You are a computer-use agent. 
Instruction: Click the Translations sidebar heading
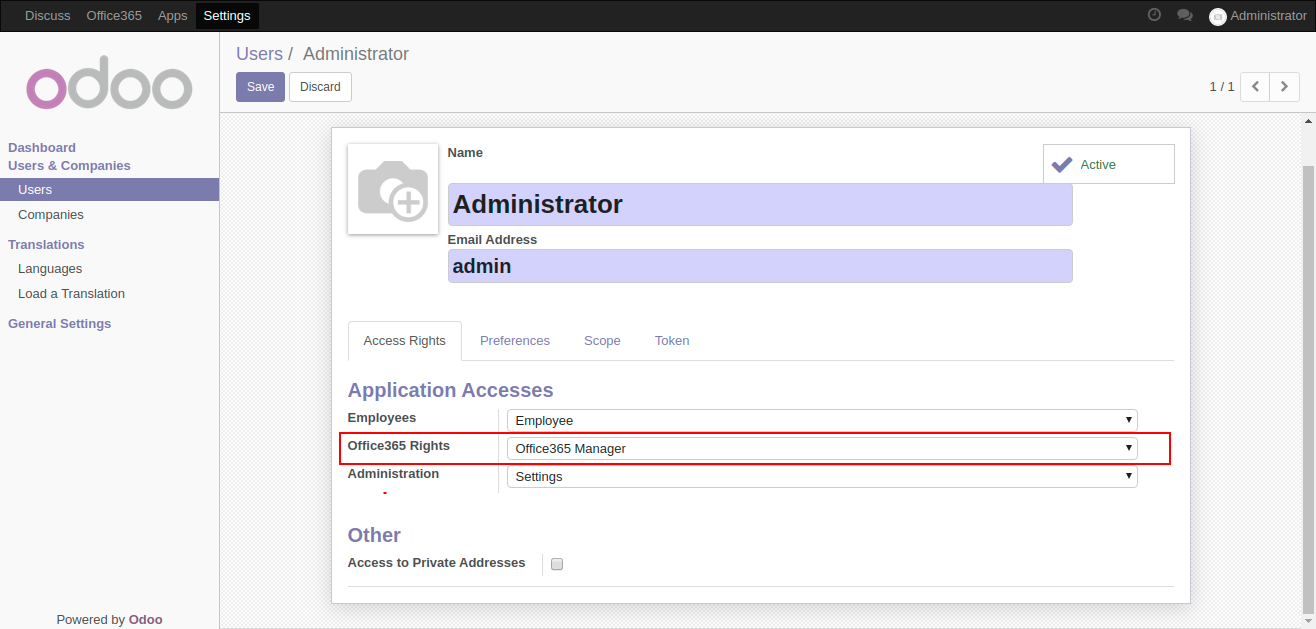[46, 245]
